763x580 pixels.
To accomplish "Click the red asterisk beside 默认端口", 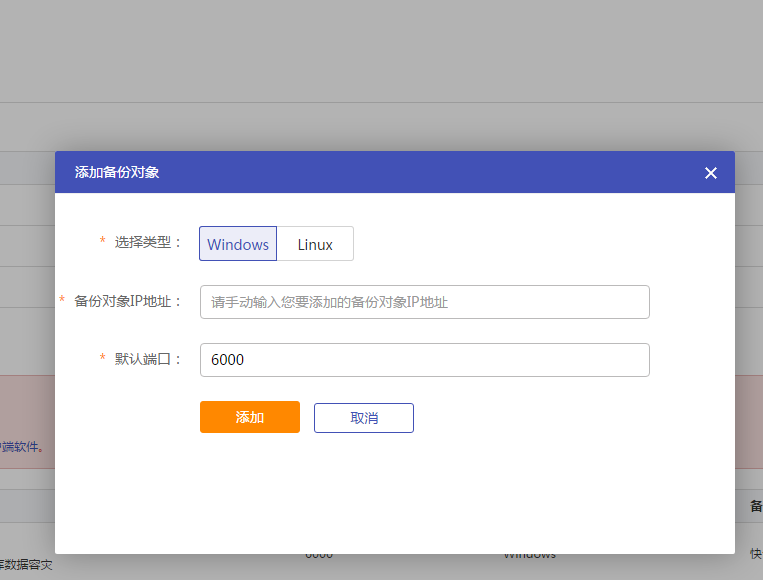I will [x=102, y=359].
